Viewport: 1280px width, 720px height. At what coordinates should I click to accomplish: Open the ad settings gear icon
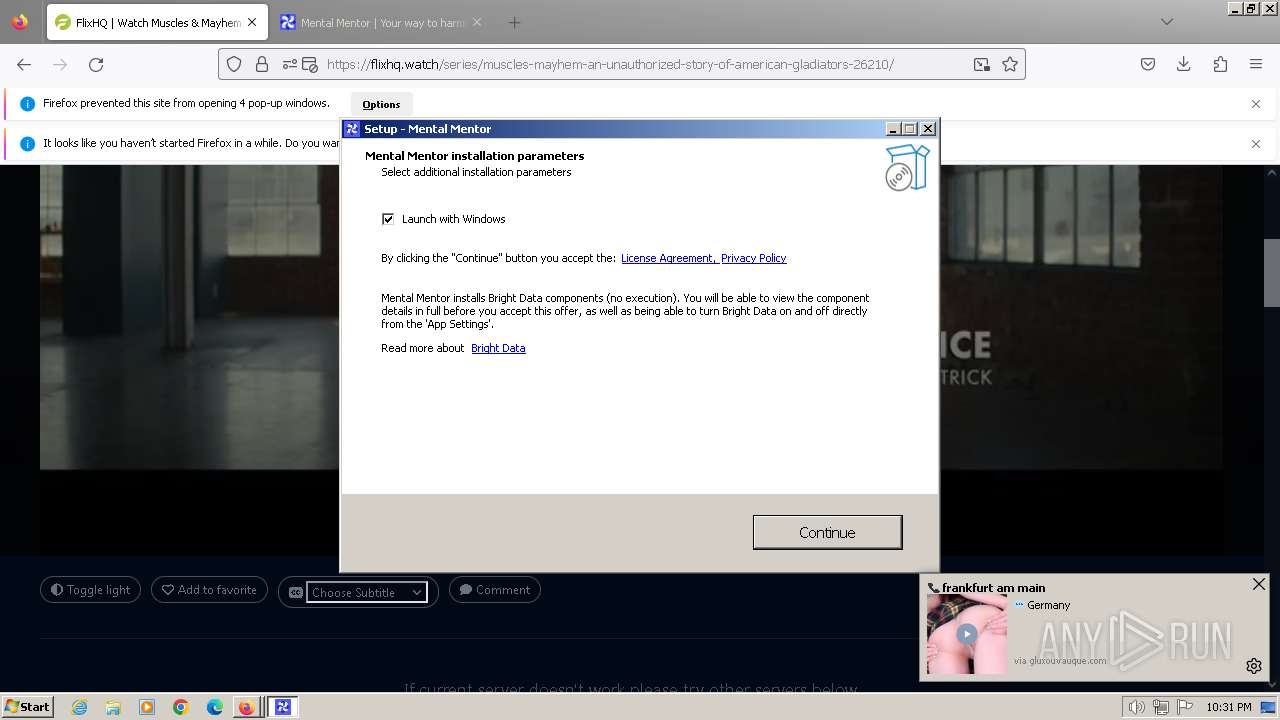click(1254, 666)
